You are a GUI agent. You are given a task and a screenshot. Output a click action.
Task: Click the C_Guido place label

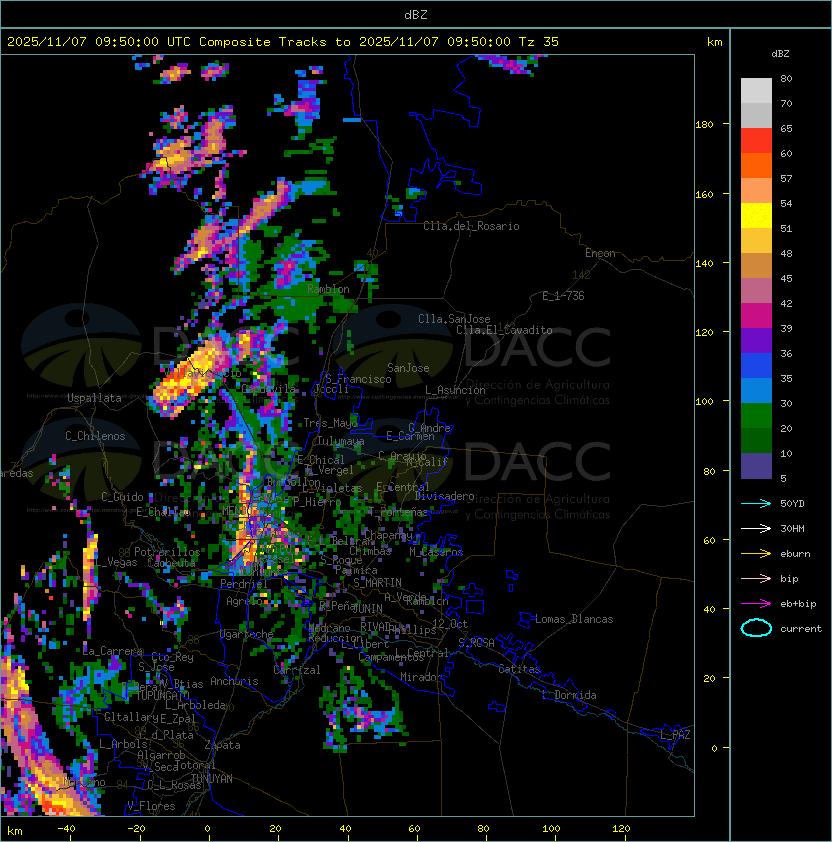[122, 497]
